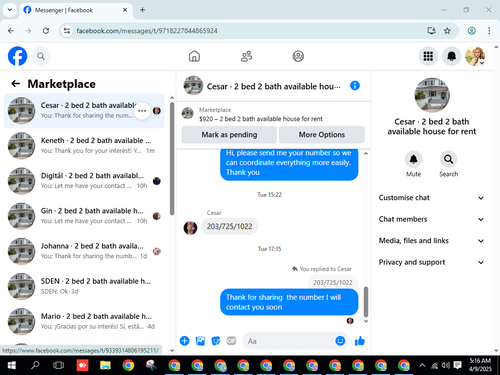Search in conversation magnifier icon
This screenshot has height=375, width=500.
pyautogui.click(x=448, y=159)
